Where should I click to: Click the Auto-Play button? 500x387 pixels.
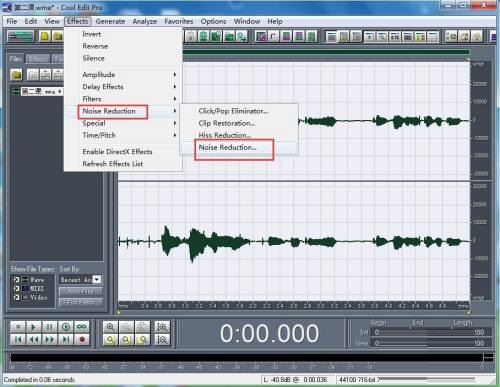pos(80,292)
